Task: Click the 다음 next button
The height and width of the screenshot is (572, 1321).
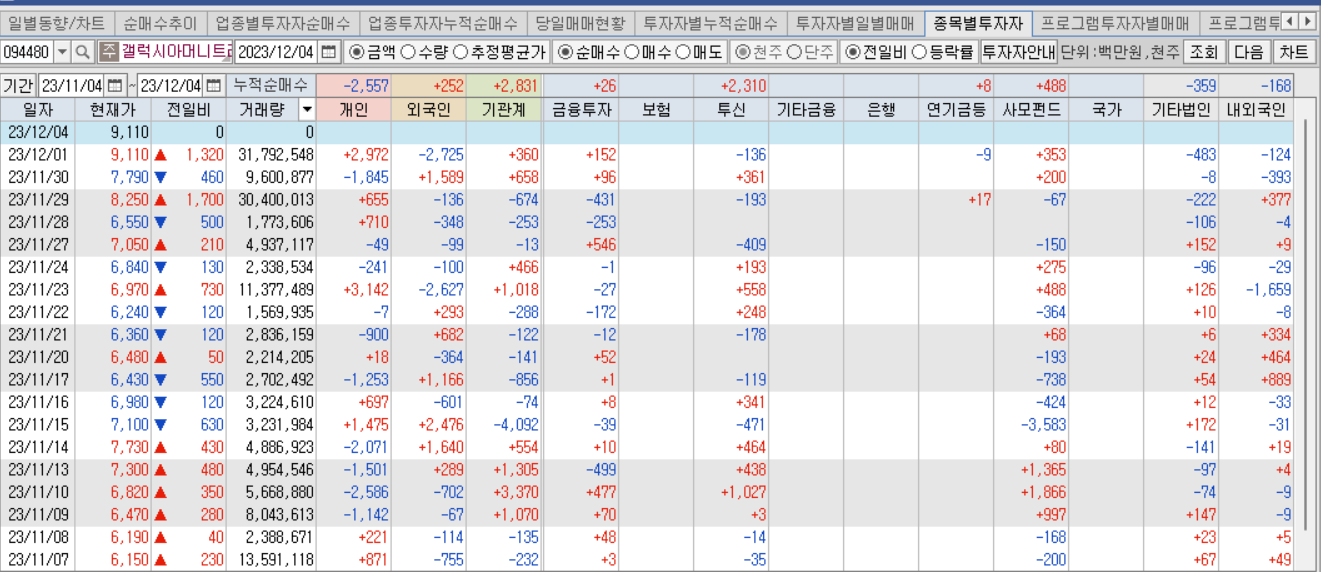Action: (1249, 52)
